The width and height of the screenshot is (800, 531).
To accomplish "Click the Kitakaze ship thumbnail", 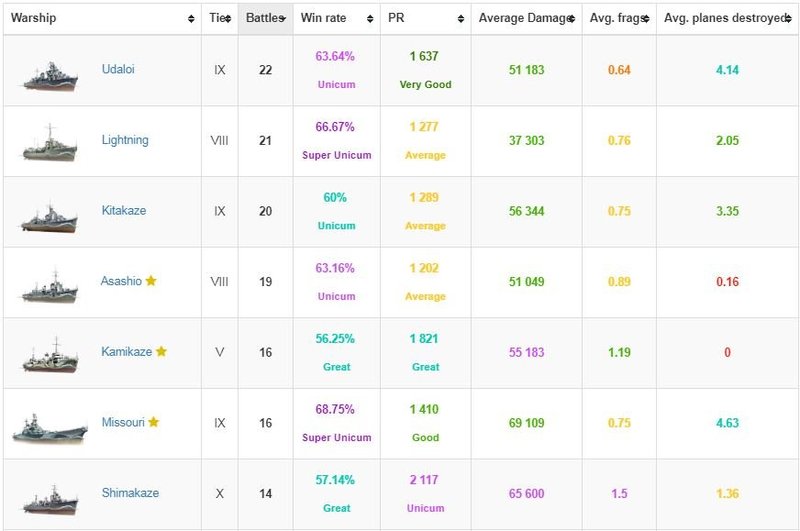I will [49, 215].
